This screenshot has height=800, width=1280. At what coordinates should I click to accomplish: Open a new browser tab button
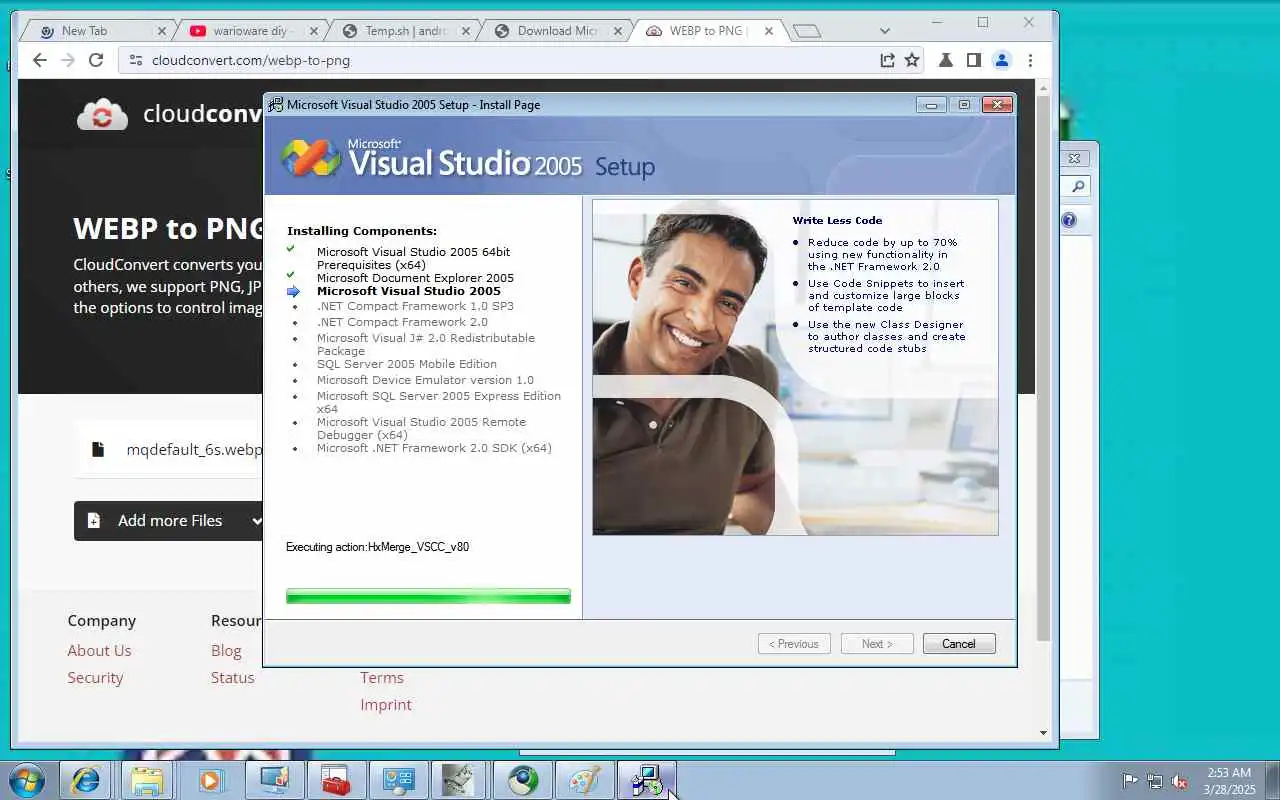807,31
